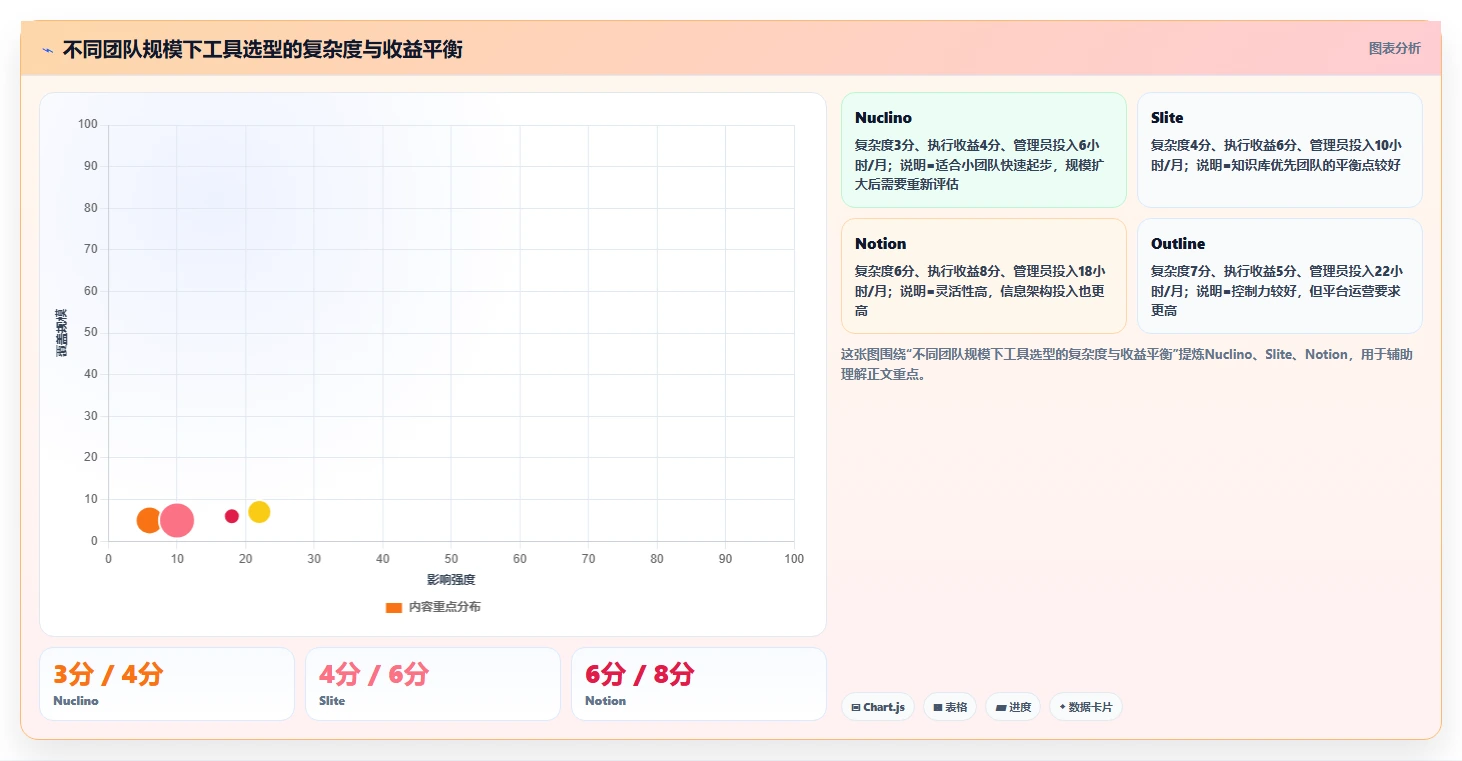Click the 图表分析 label in header

click(x=1394, y=48)
